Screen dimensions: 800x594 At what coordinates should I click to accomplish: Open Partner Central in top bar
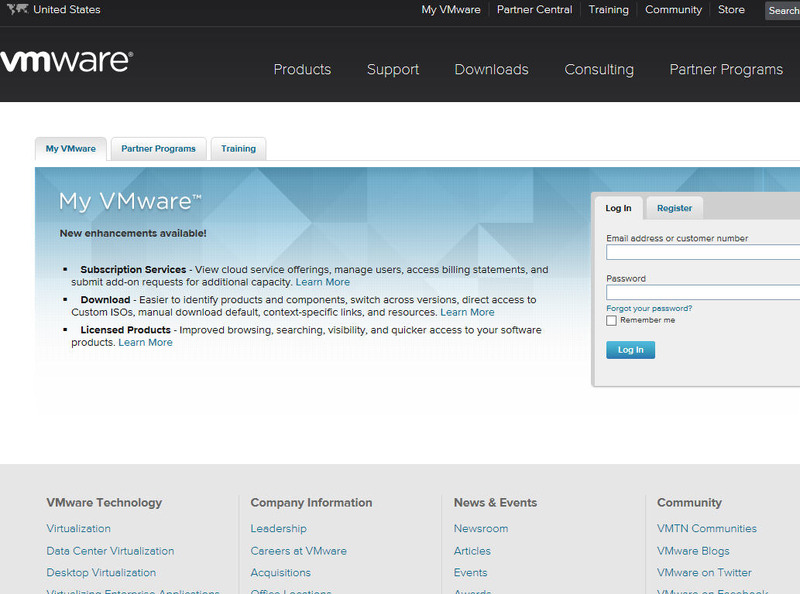tap(535, 10)
